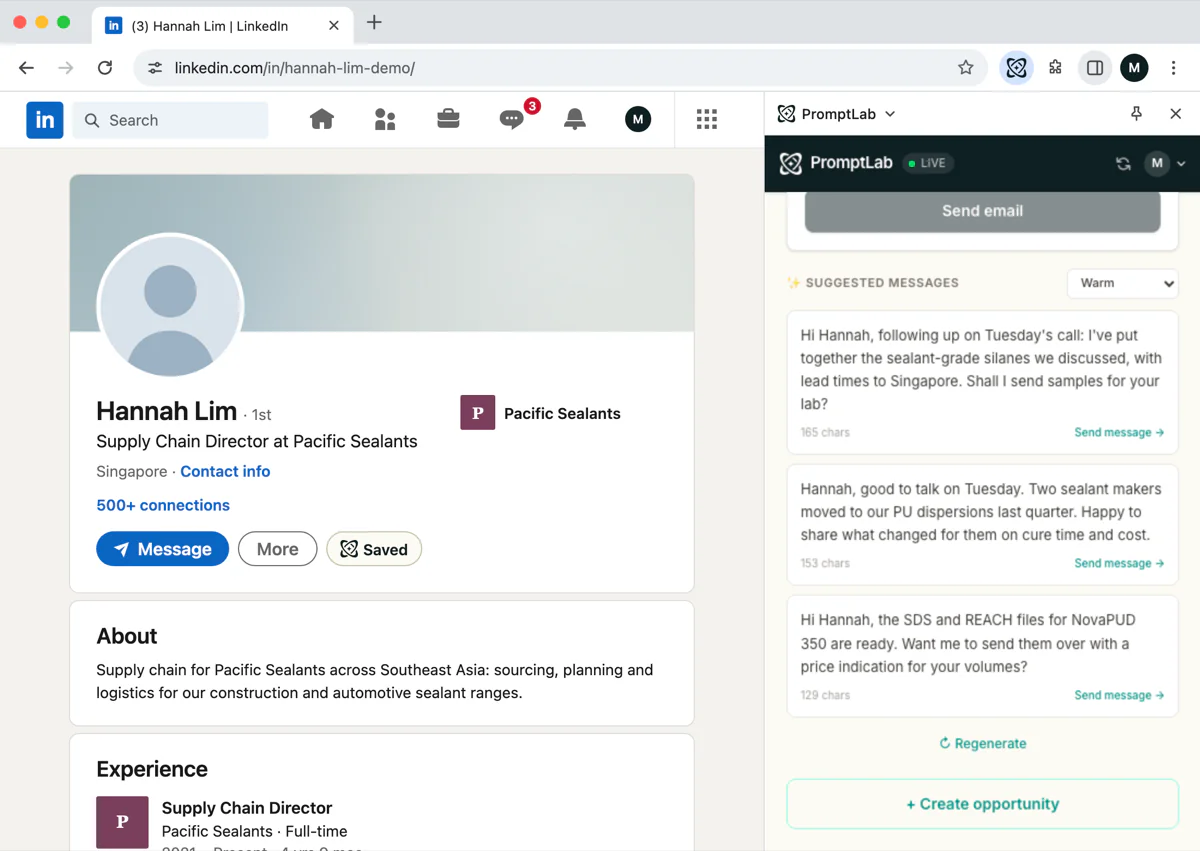Toggle the Saved PromptLab button
The image size is (1200, 851).
[x=374, y=549]
